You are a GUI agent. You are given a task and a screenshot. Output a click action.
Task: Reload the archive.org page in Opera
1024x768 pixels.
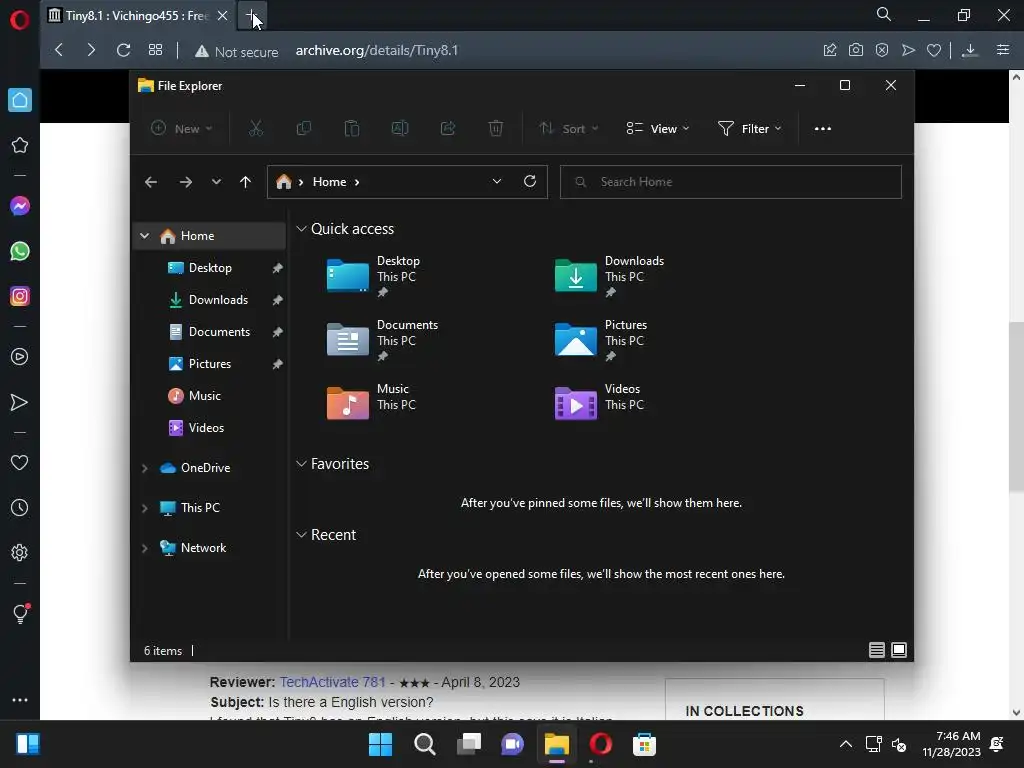tap(123, 50)
